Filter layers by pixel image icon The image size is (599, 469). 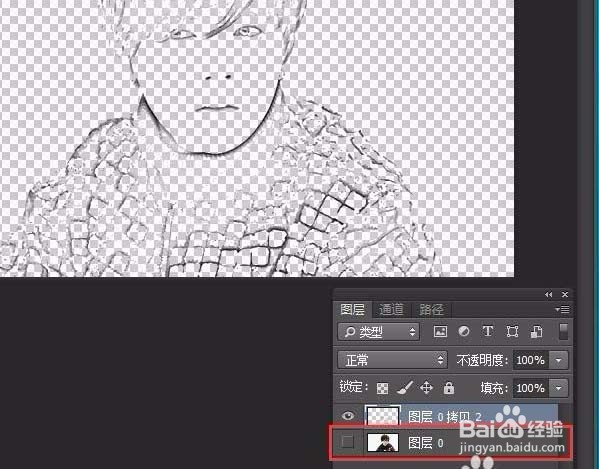440,331
